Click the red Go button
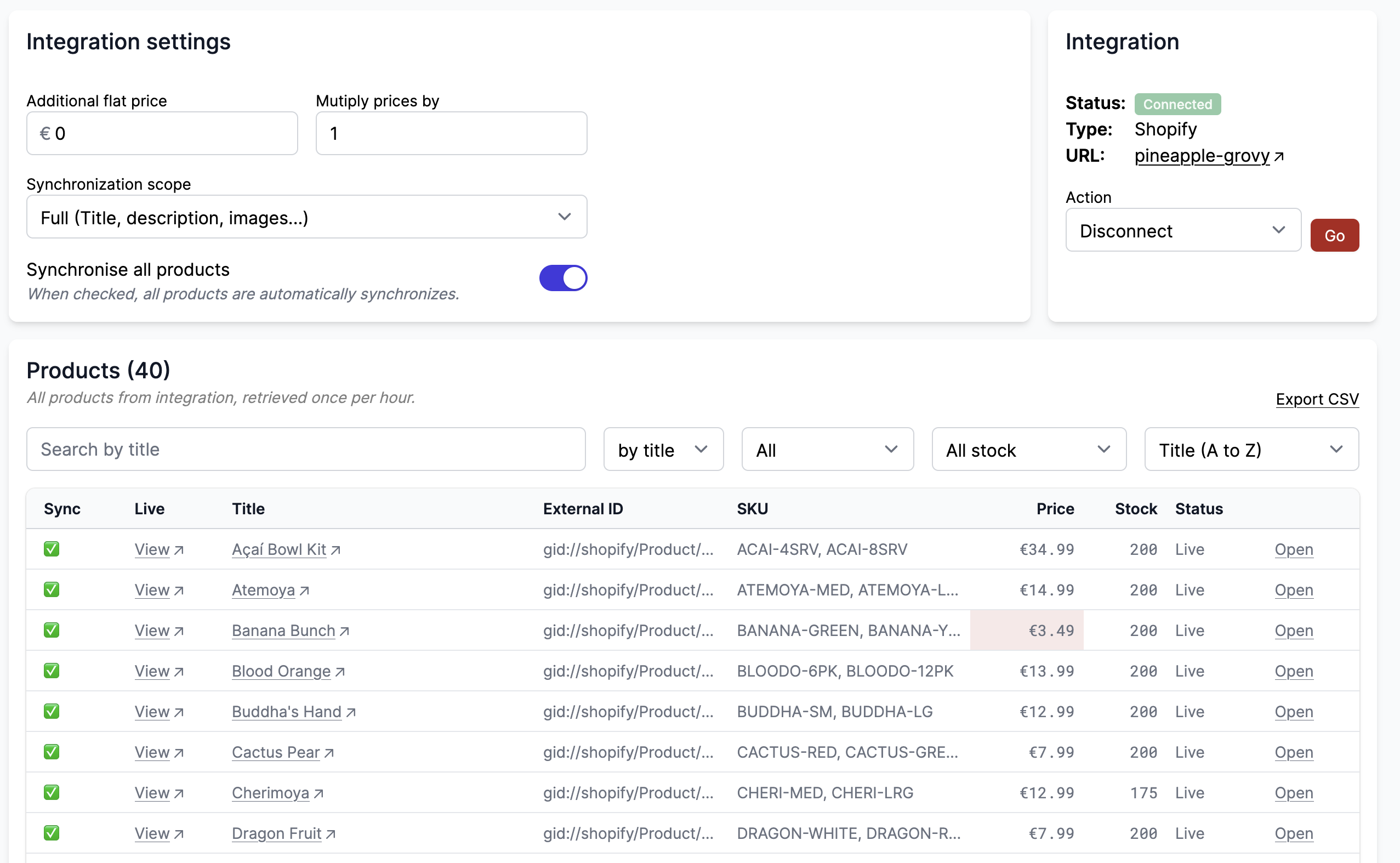Screen dimensions: 1400x863 1334,235
